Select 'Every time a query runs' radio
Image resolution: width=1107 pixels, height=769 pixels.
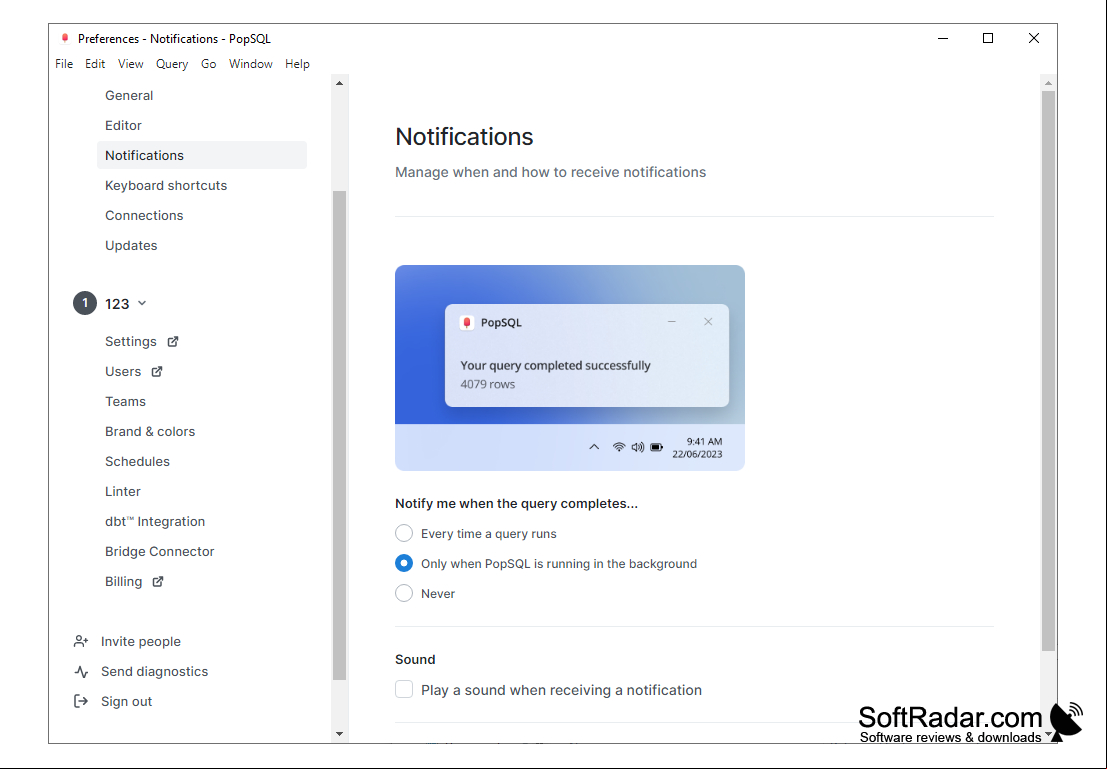tap(404, 533)
